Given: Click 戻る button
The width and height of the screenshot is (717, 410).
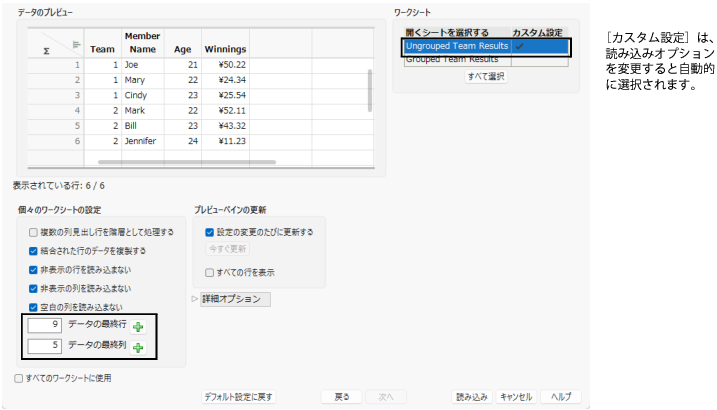Looking at the screenshot, I should (341, 397).
